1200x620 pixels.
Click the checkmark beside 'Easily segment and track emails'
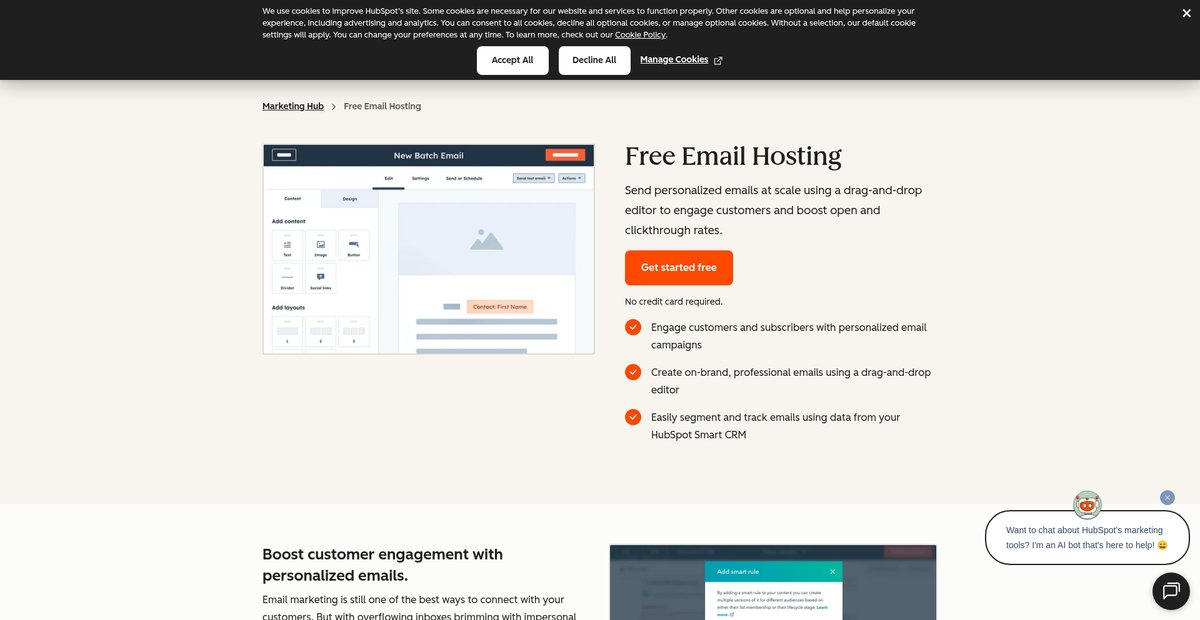pos(633,417)
